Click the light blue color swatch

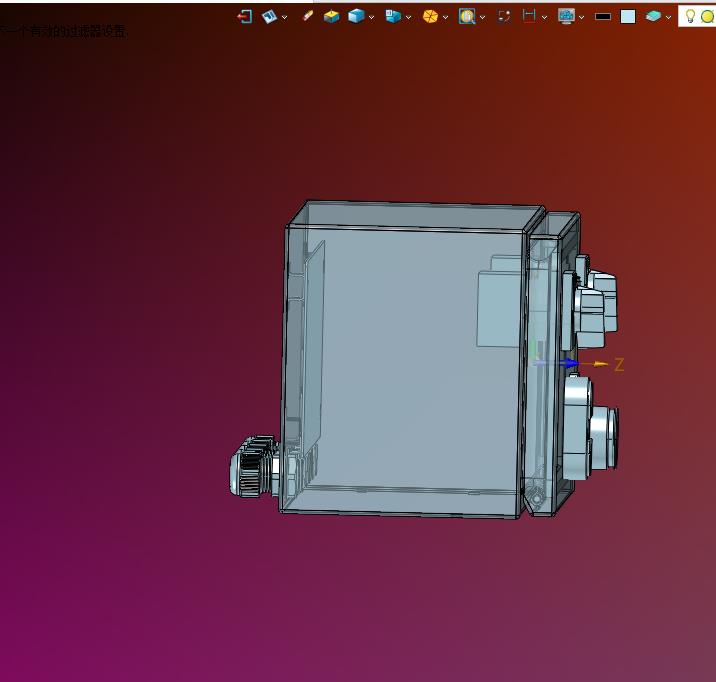[x=628, y=17]
